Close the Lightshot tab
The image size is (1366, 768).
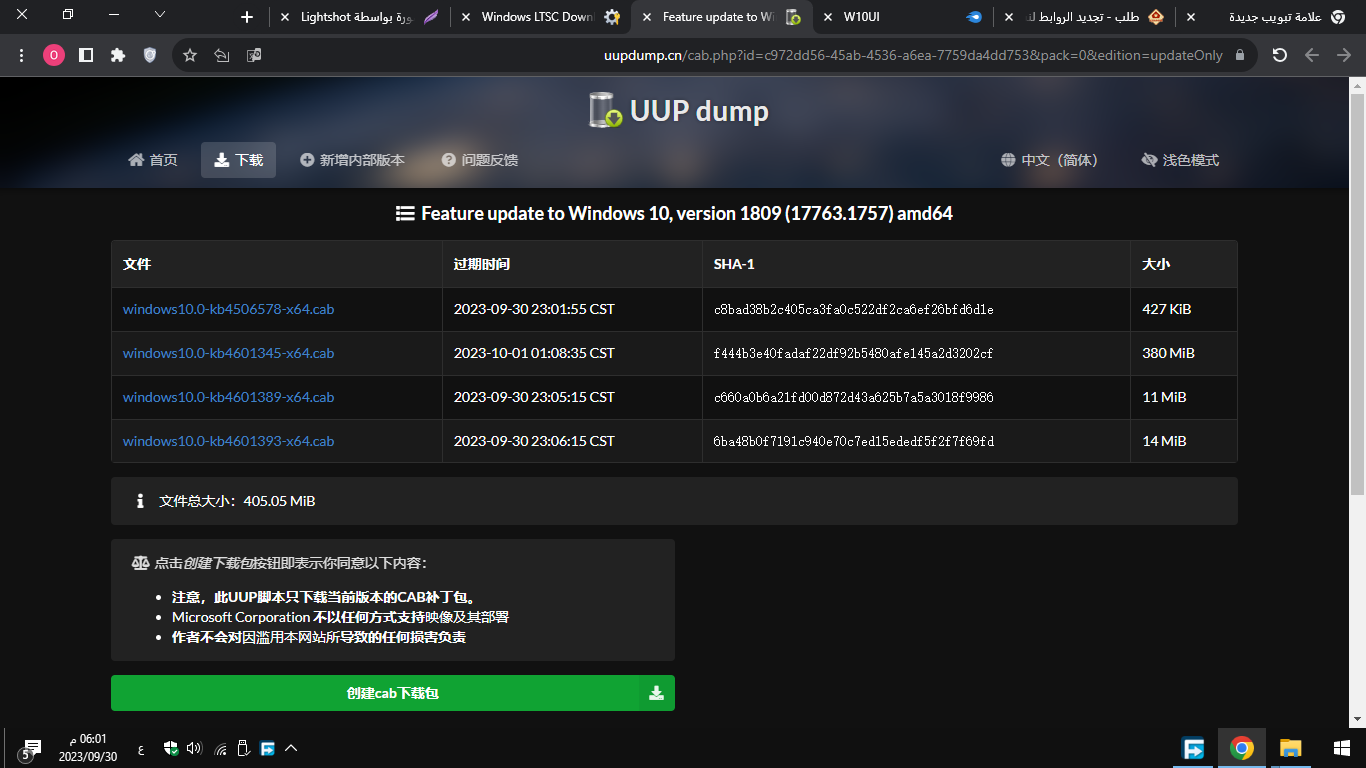(x=285, y=17)
